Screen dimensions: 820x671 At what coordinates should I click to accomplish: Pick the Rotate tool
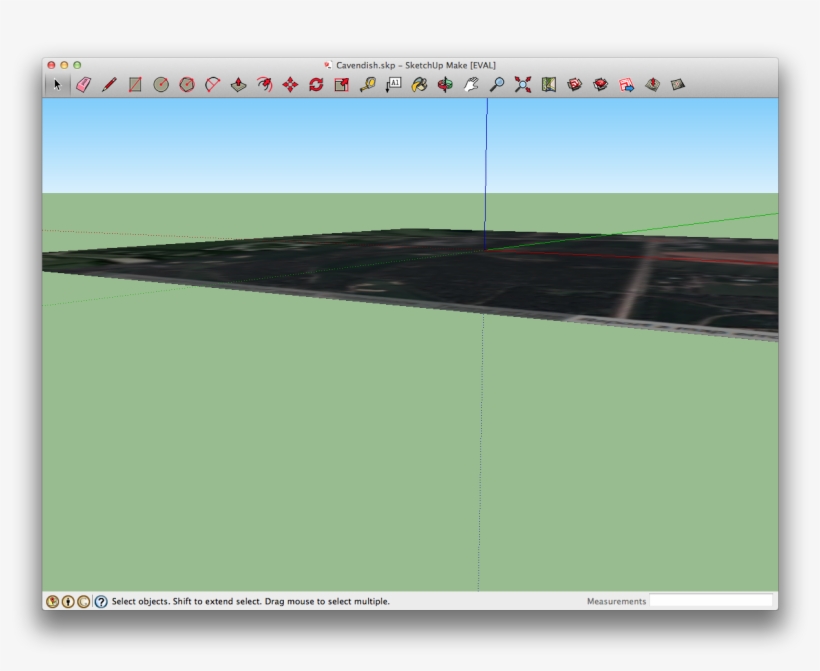point(316,85)
